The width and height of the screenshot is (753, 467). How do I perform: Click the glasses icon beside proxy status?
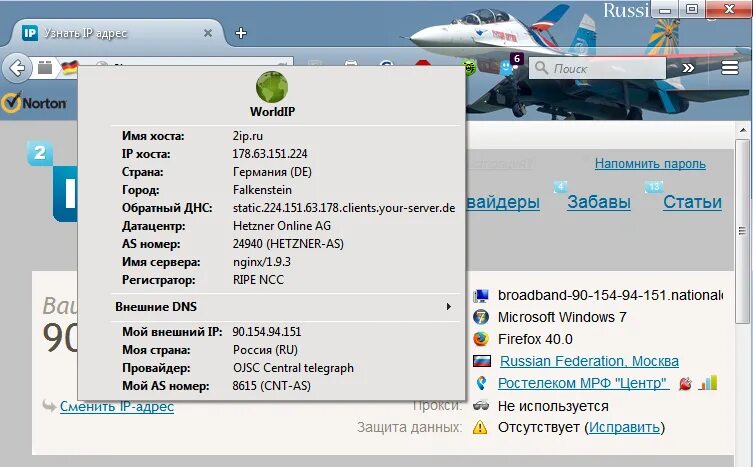[x=481, y=406]
